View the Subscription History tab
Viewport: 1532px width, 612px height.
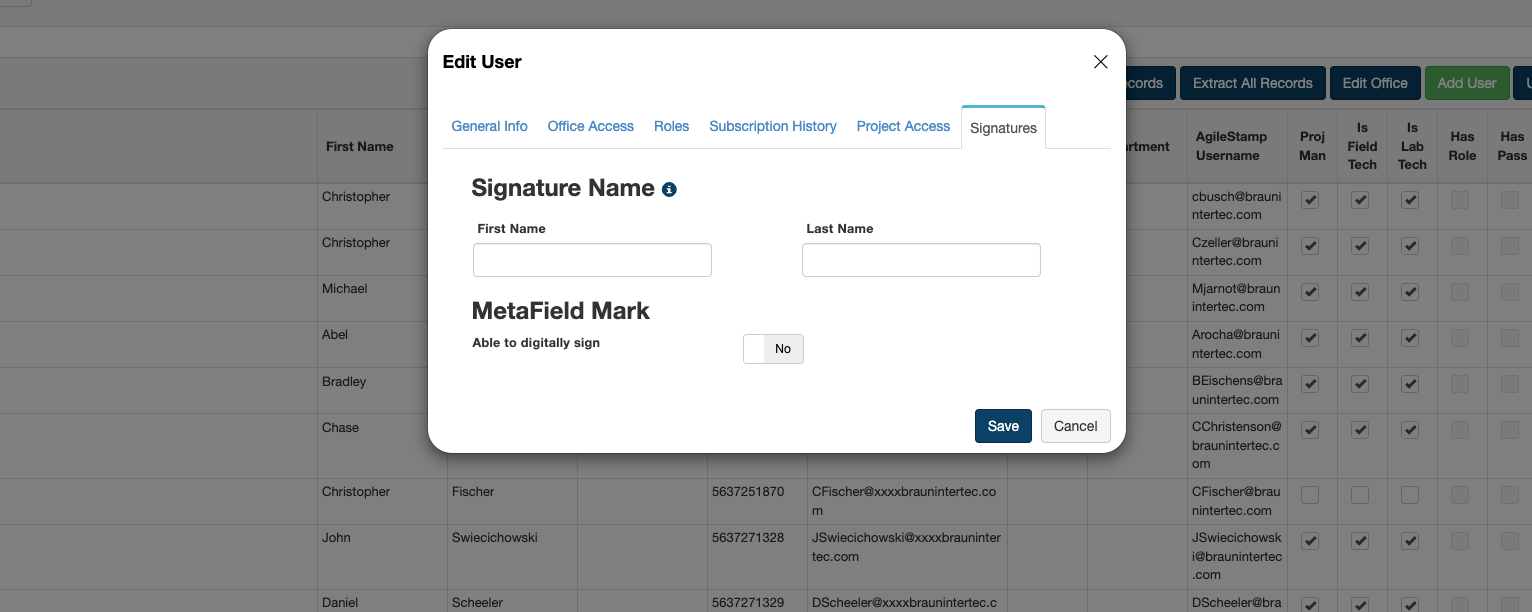click(772, 126)
